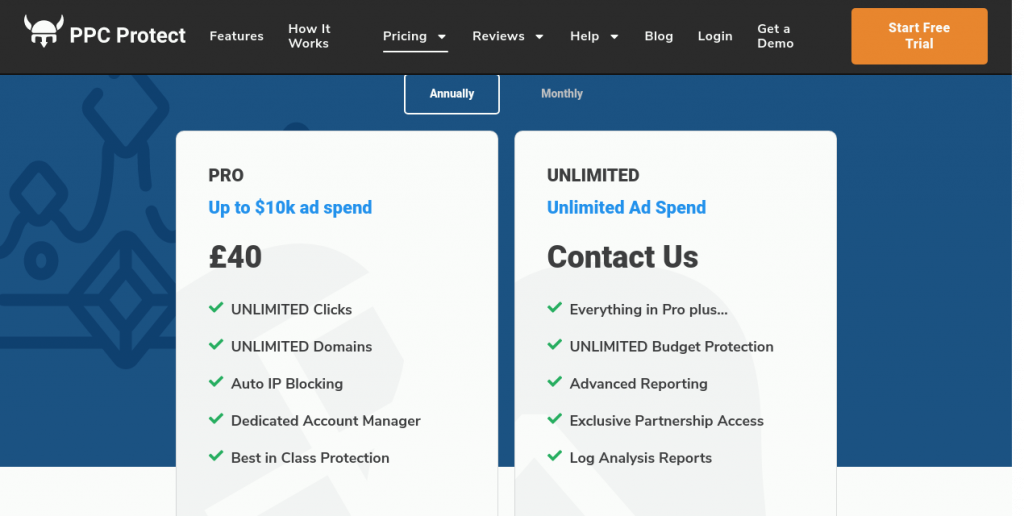Click the Get a Demo link

click(775, 36)
